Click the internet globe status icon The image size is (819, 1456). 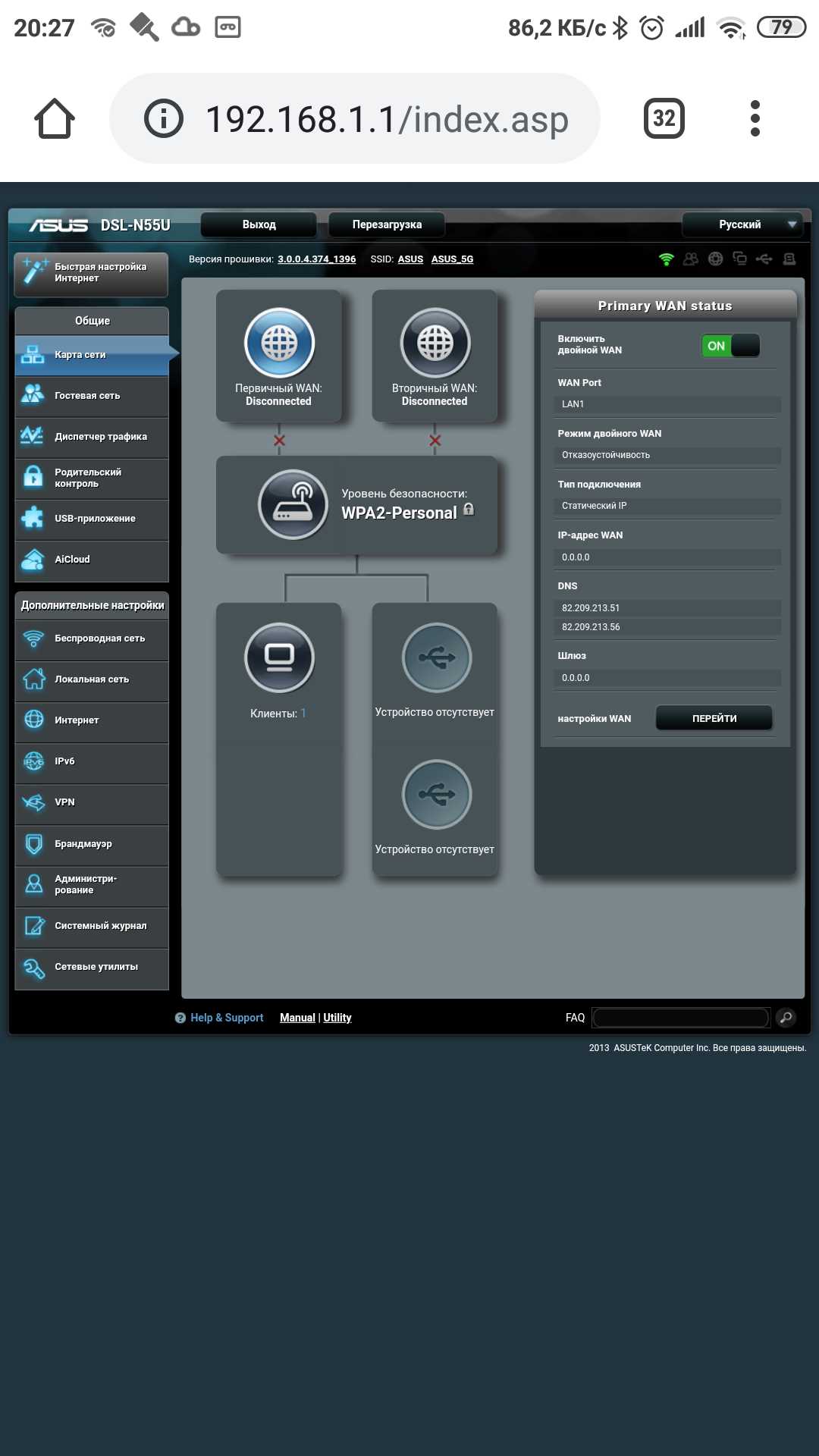(x=715, y=259)
